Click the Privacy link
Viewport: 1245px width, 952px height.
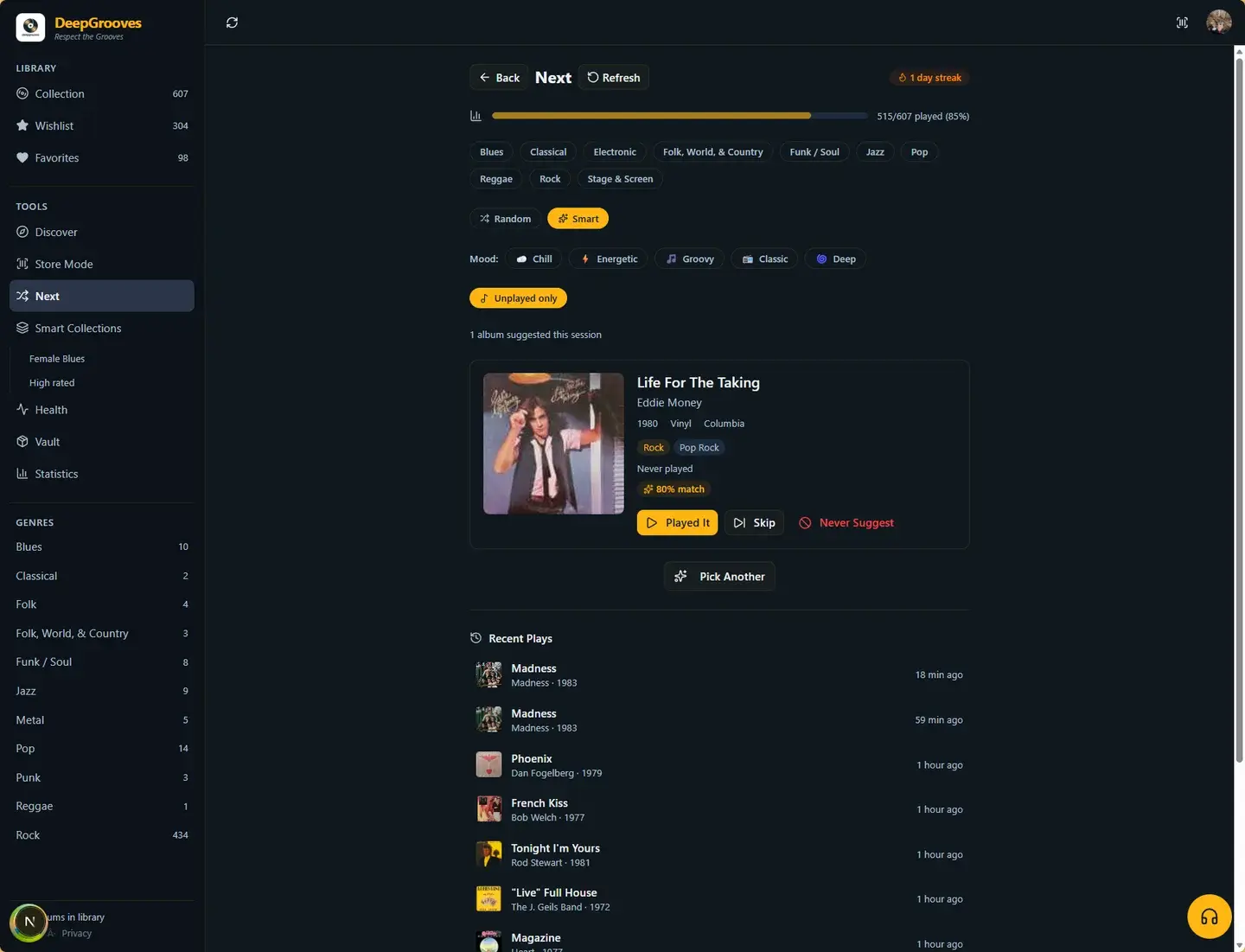[77, 934]
